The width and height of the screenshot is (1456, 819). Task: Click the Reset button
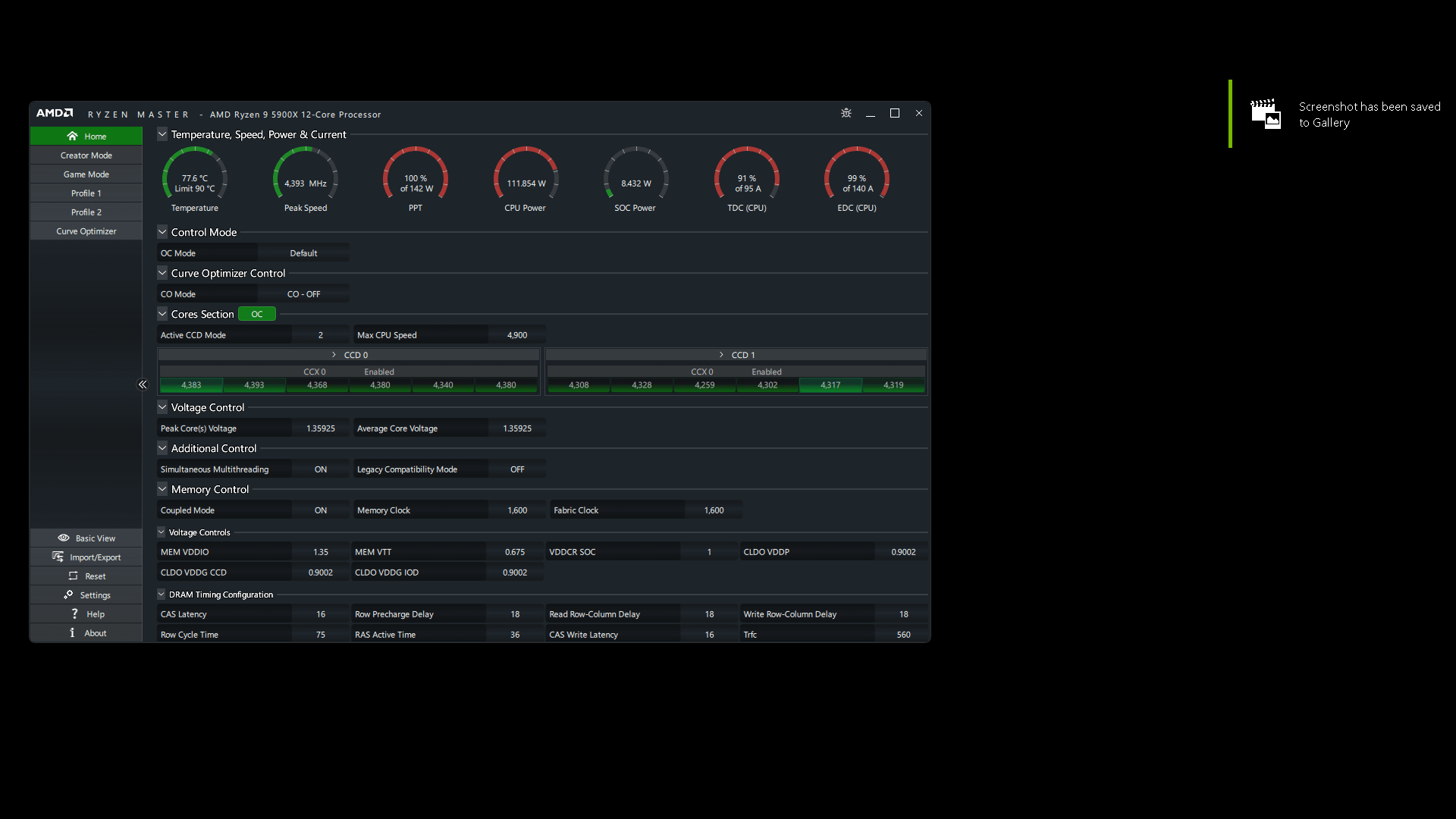pos(86,576)
